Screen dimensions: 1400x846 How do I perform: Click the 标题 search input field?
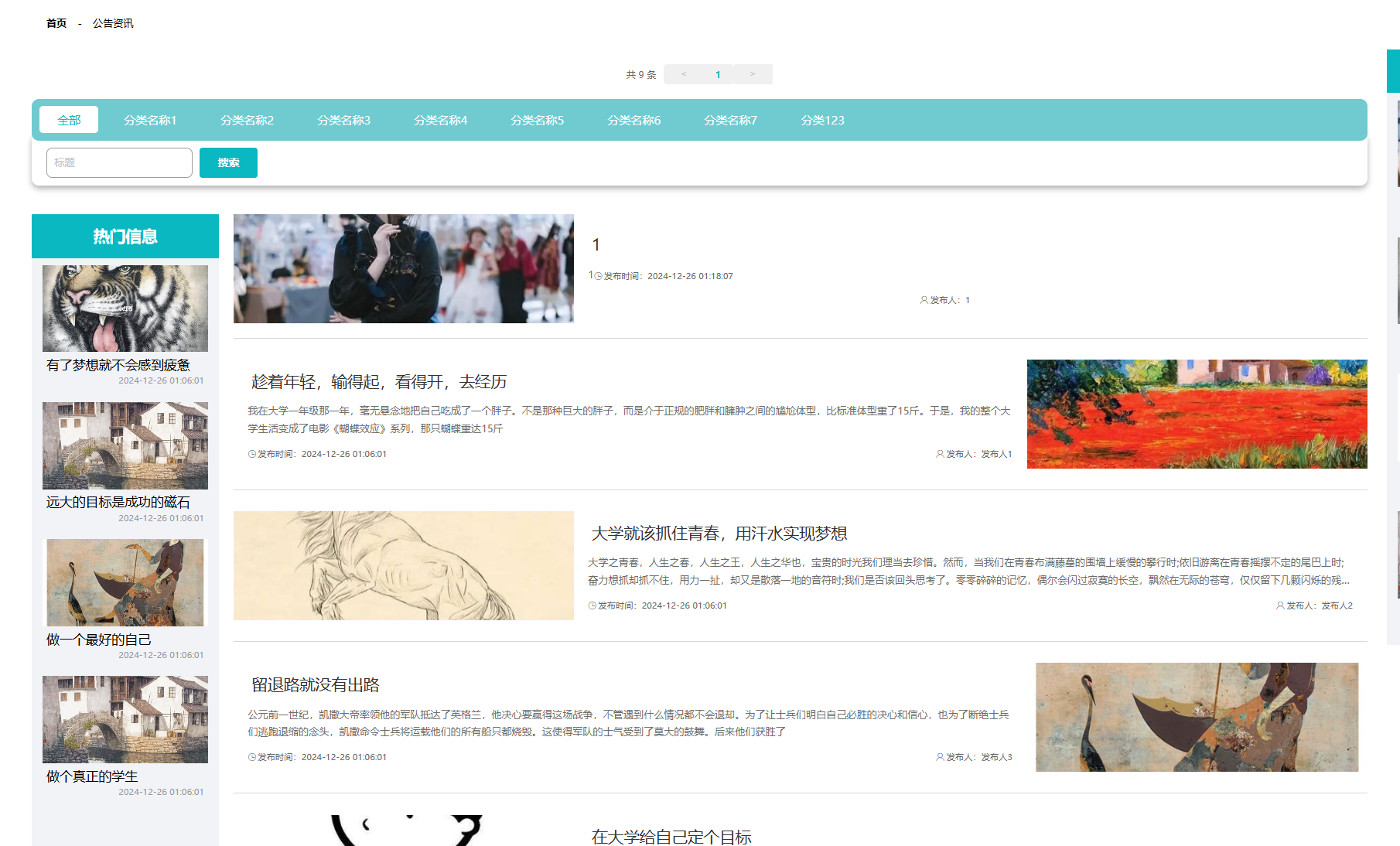119,162
